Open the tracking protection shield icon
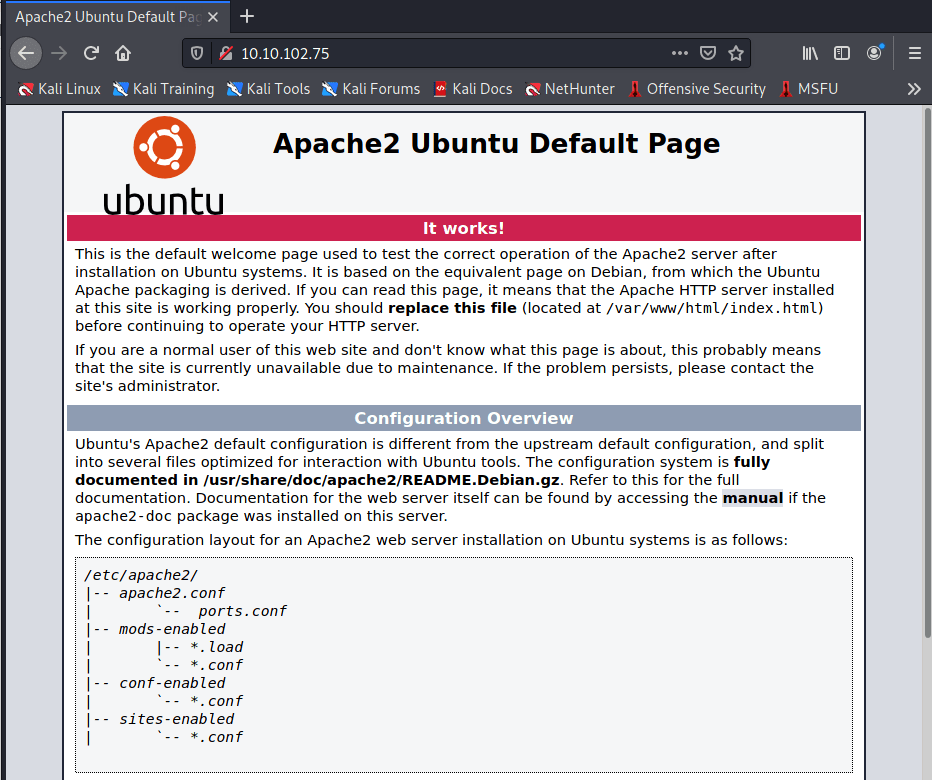The width and height of the screenshot is (932, 780). (x=198, y=53)
